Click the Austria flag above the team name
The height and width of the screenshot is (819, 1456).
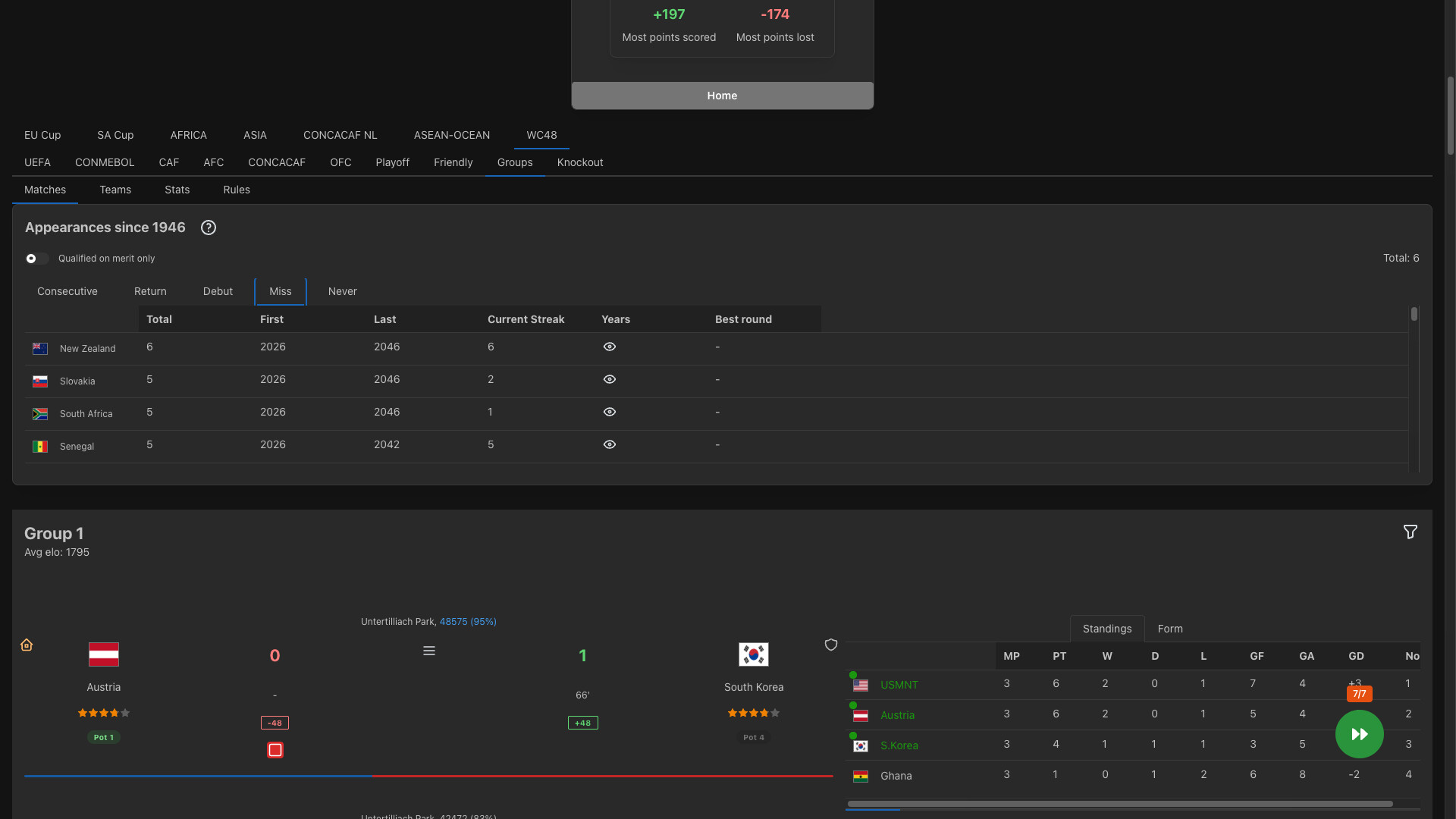click(x=104, y=654)
